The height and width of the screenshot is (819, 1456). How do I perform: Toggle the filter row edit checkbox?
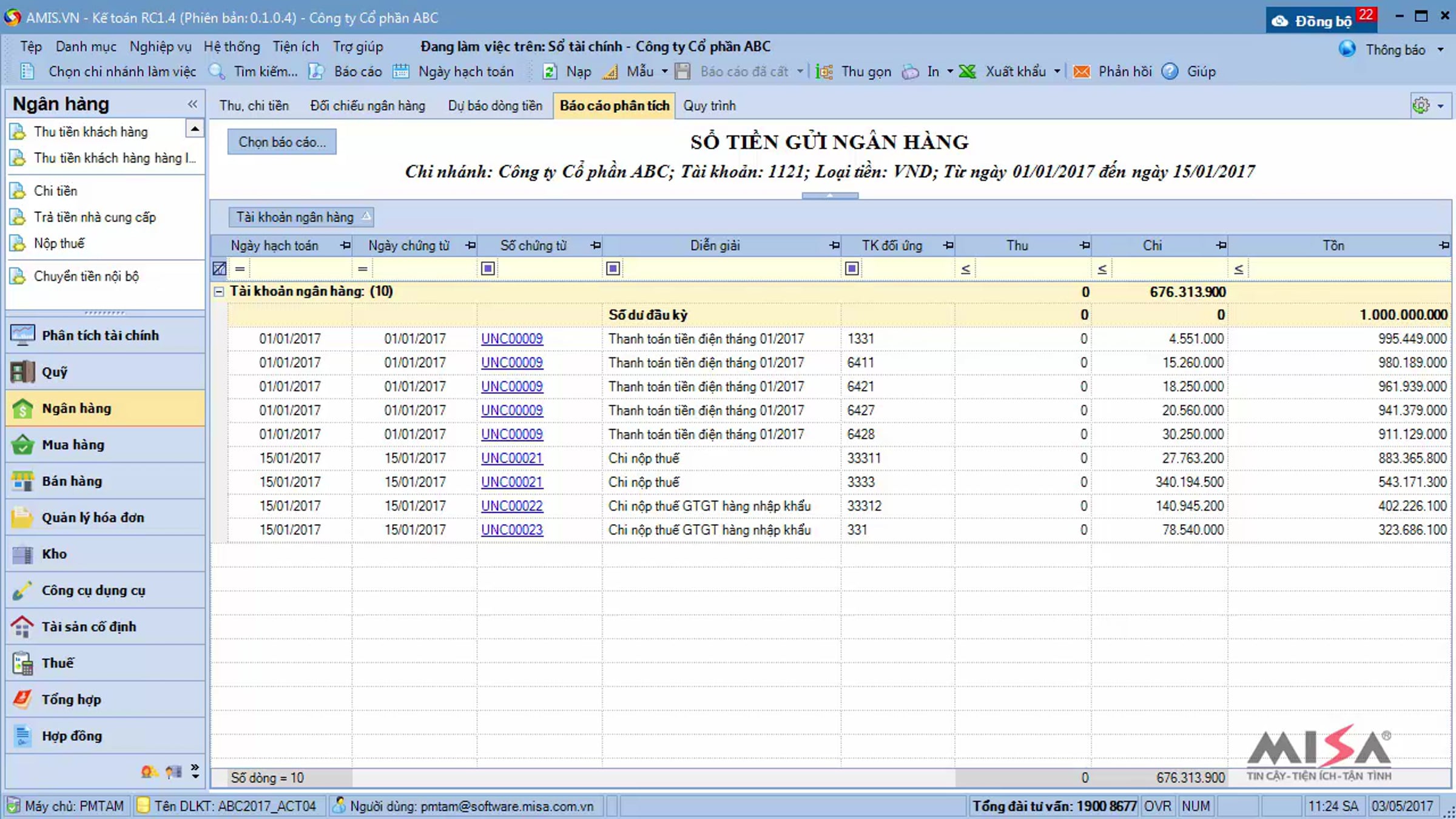point(220,268)
